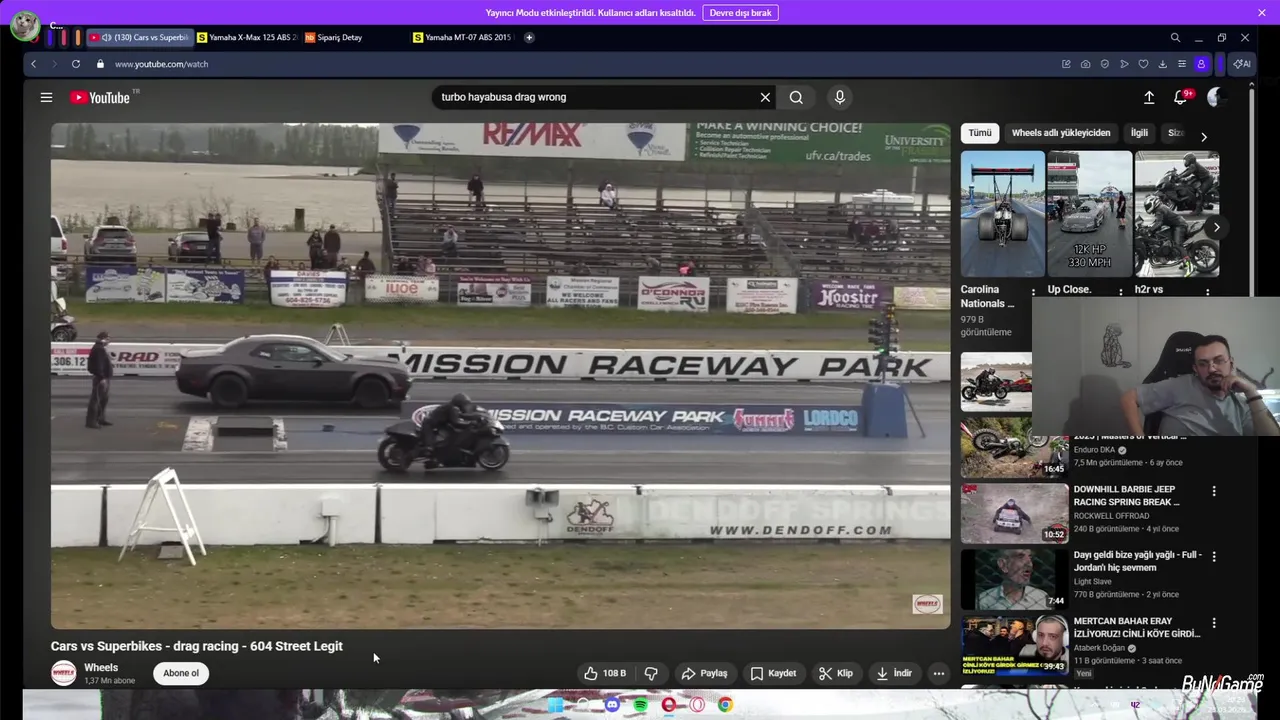
Task: Open the Windows Start button on the taskbar
Action: (555, 705)
